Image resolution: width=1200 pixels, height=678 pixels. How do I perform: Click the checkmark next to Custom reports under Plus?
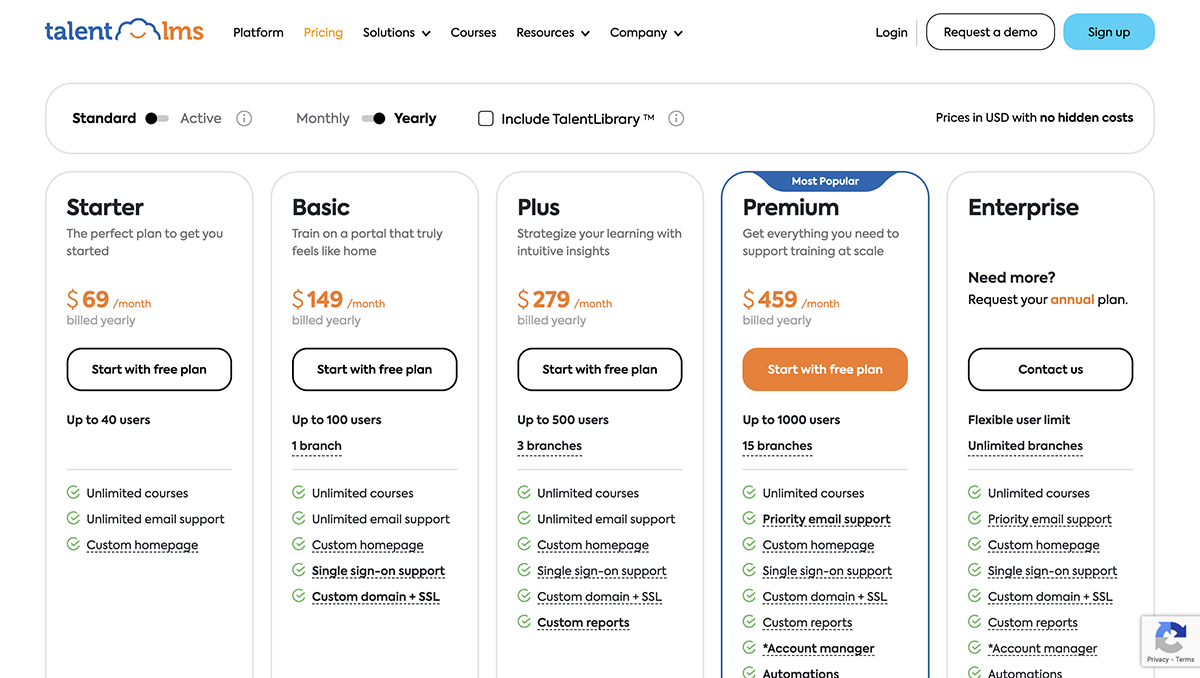[523, 621]
